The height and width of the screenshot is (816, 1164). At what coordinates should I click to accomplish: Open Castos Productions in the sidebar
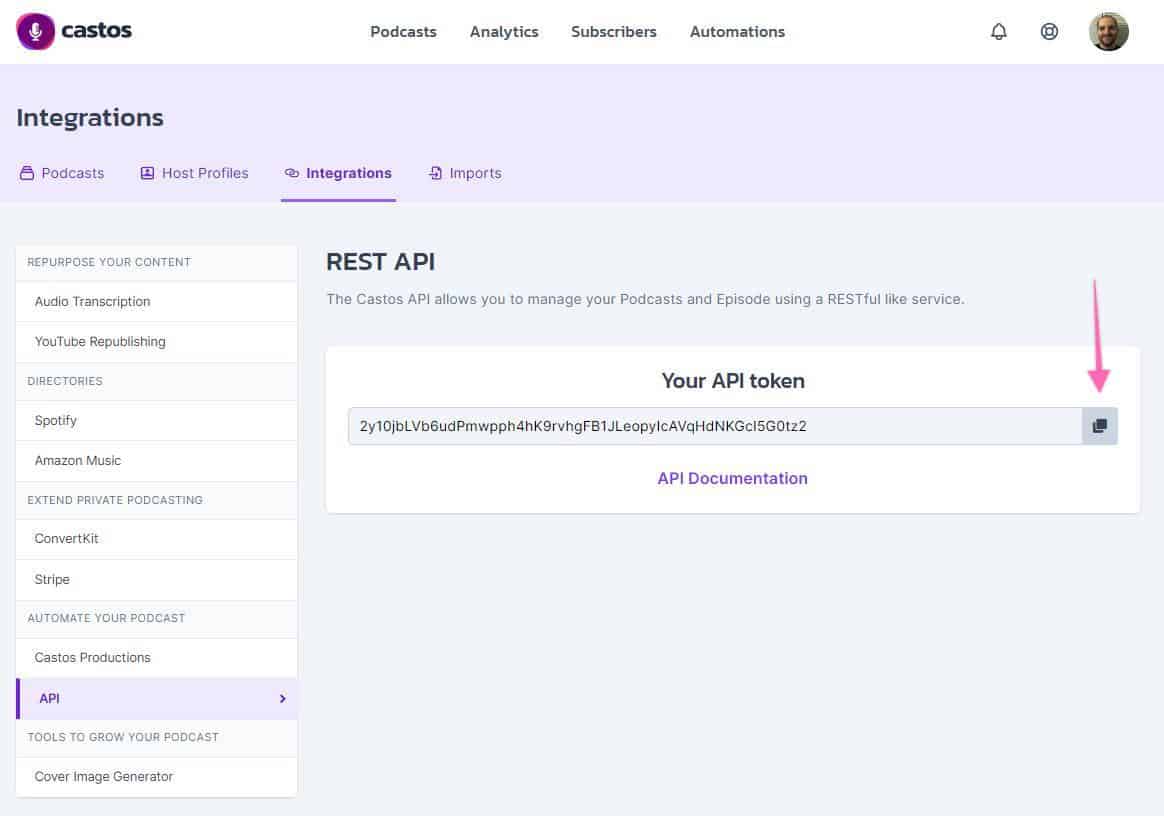(x=156, y=658)
